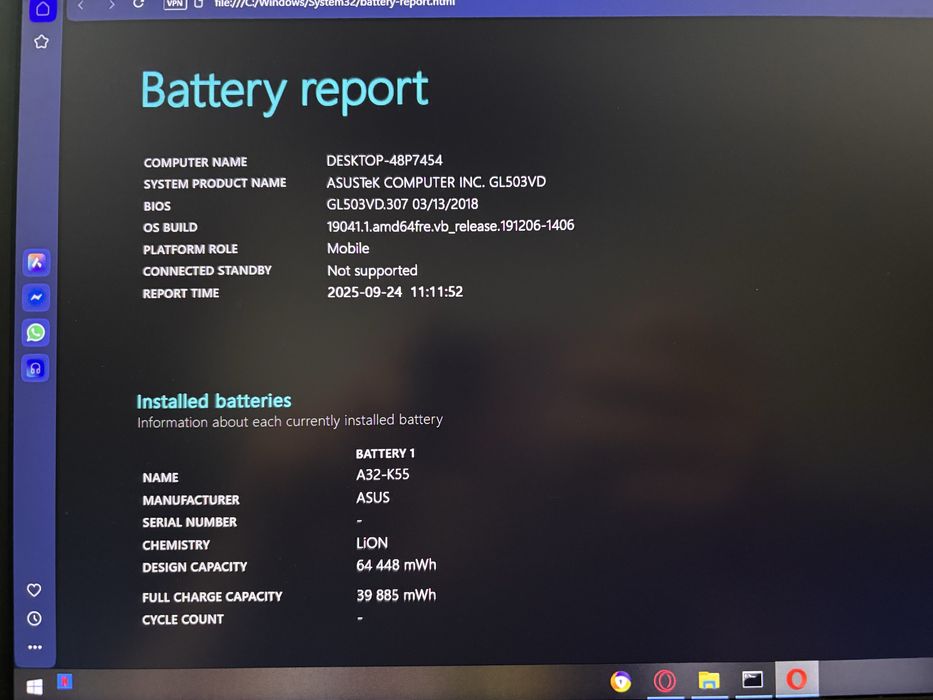Screen dimensions: 933x700
Task: Click the Installed batteries section heading
Action: pos(214,401)
